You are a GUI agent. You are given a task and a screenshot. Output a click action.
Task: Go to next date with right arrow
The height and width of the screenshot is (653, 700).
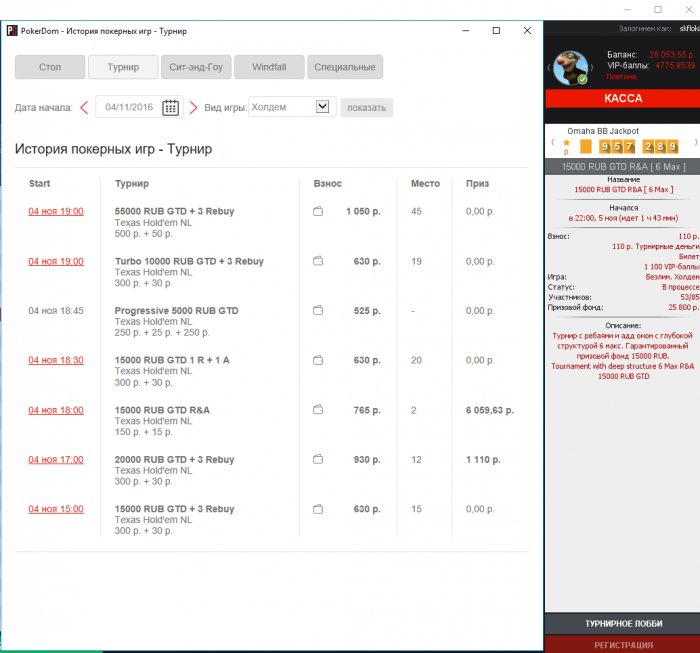(193, 108)
